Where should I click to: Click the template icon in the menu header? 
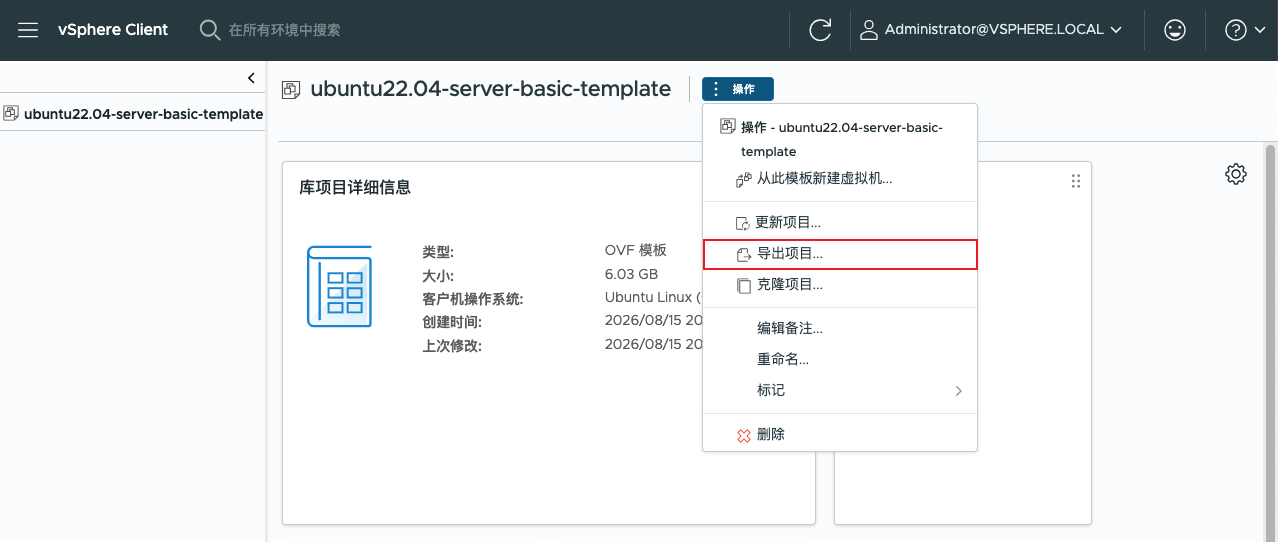coord(728,127)
